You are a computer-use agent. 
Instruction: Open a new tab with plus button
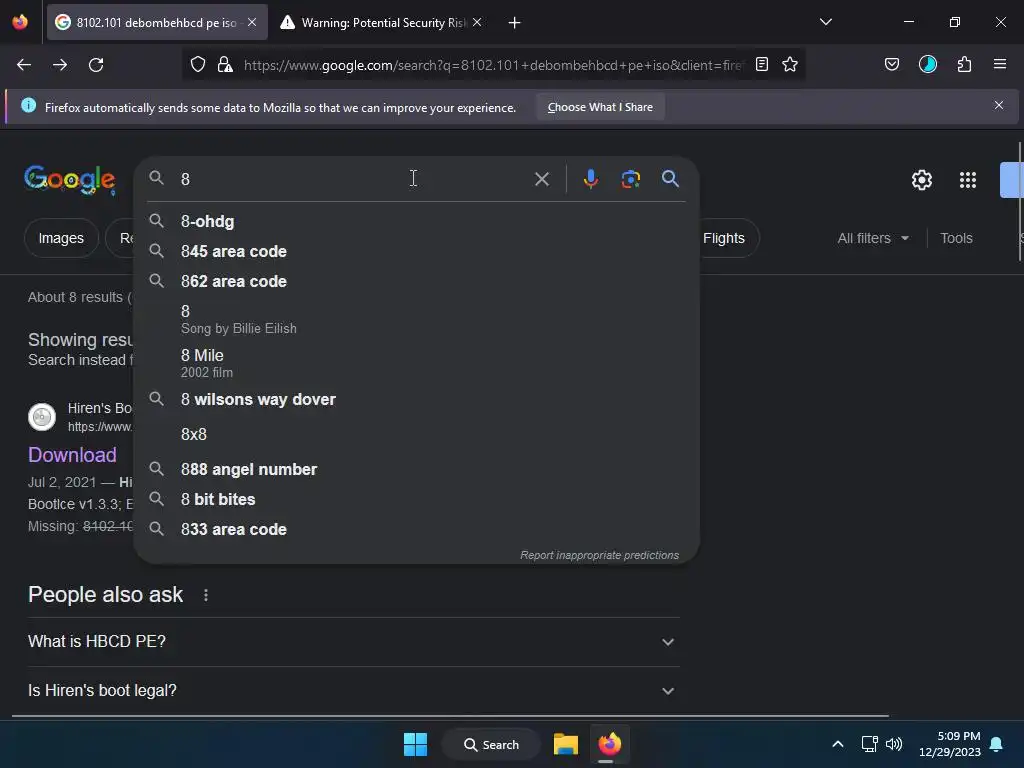[x=515, y=23]
